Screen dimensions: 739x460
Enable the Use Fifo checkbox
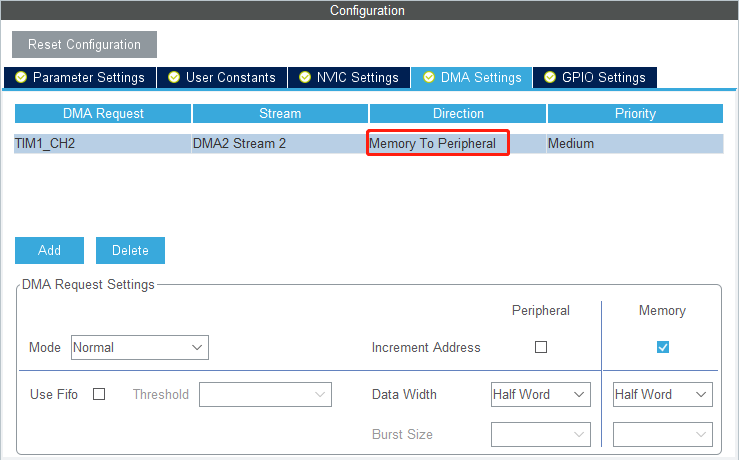pos(99,394)
